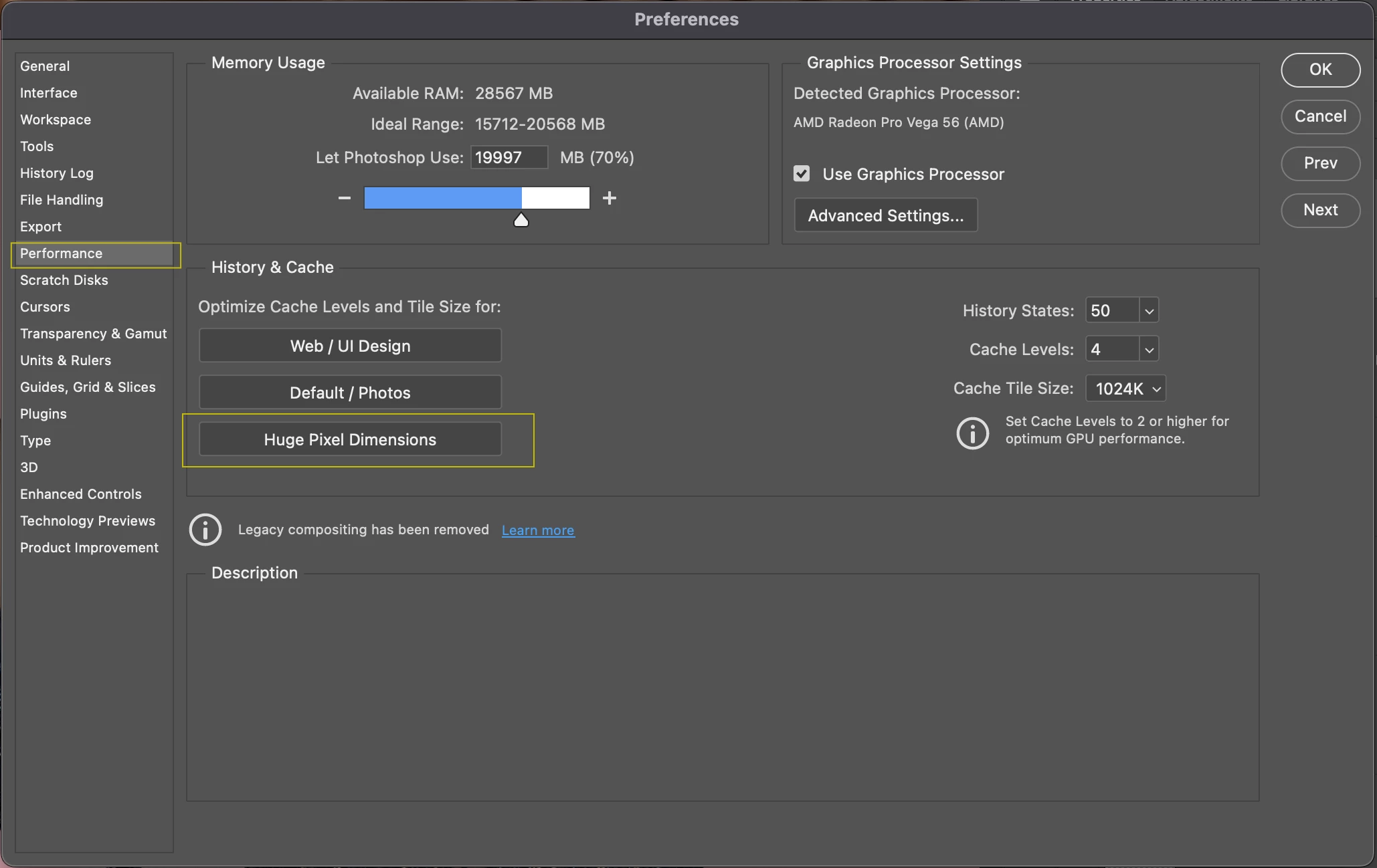Follow the Learn more link
1377x868 pixels.
coord(538,530)
